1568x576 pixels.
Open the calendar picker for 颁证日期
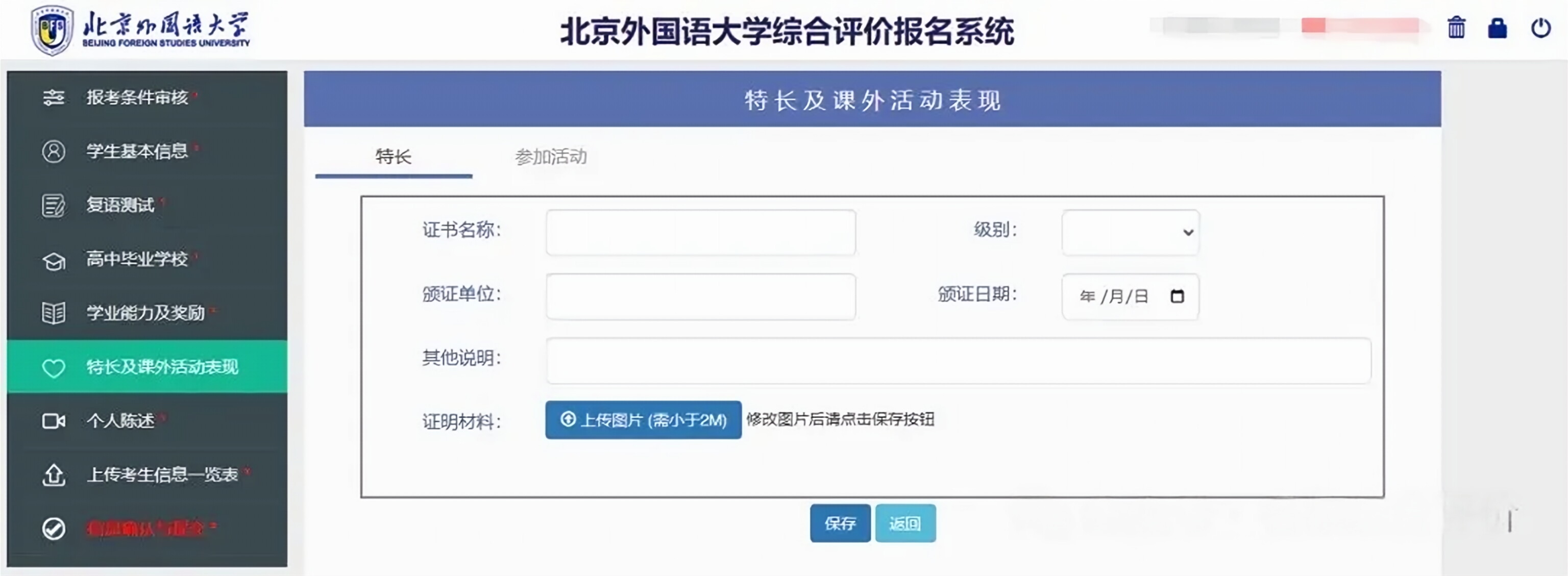1177,296
